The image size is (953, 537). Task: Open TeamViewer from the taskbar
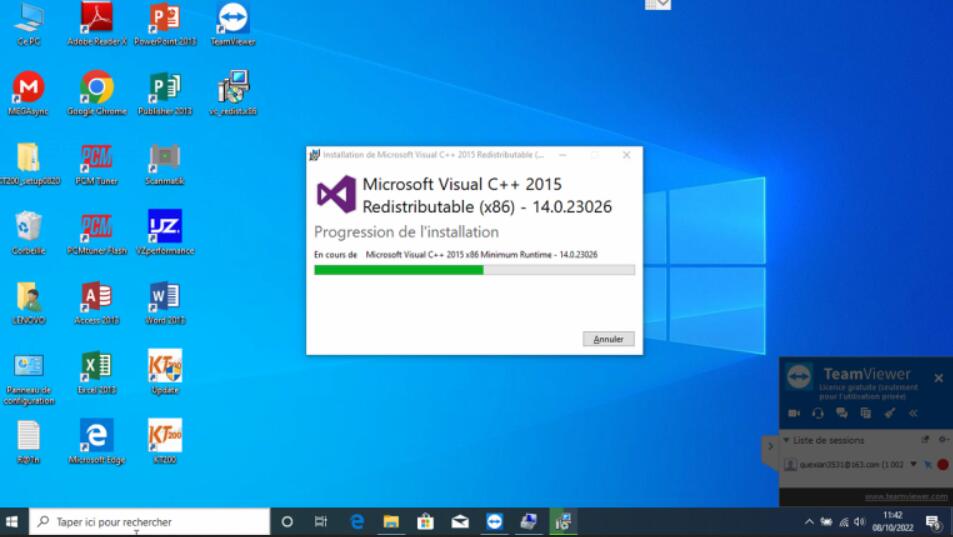point(494,522)
